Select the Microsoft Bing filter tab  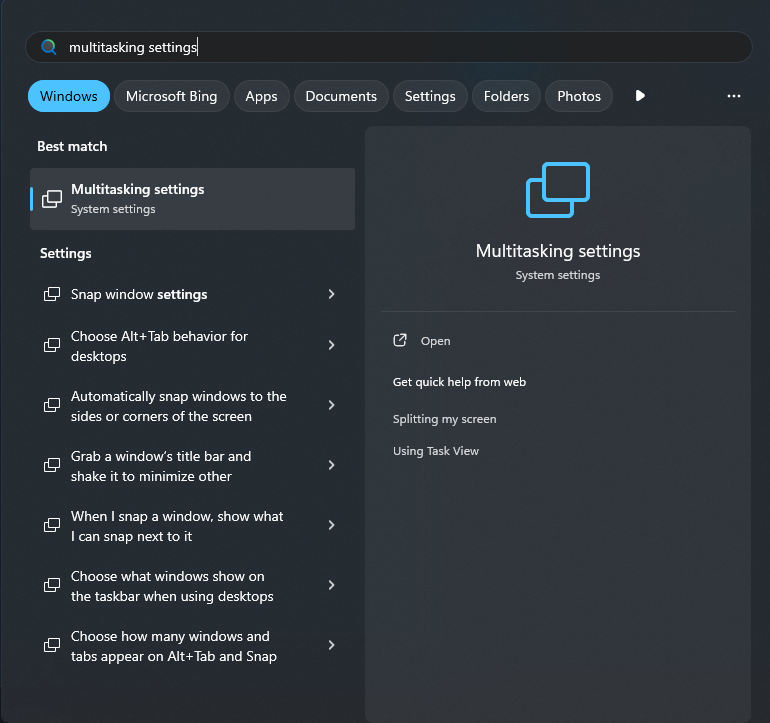click(x=171, y=96)
